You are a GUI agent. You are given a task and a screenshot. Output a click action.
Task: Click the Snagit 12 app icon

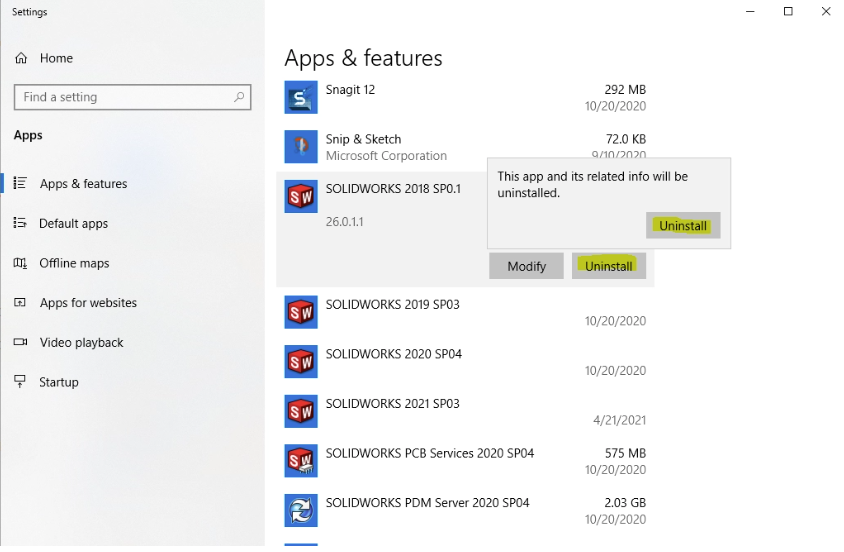pyautogui.click(x=301, y=97)
